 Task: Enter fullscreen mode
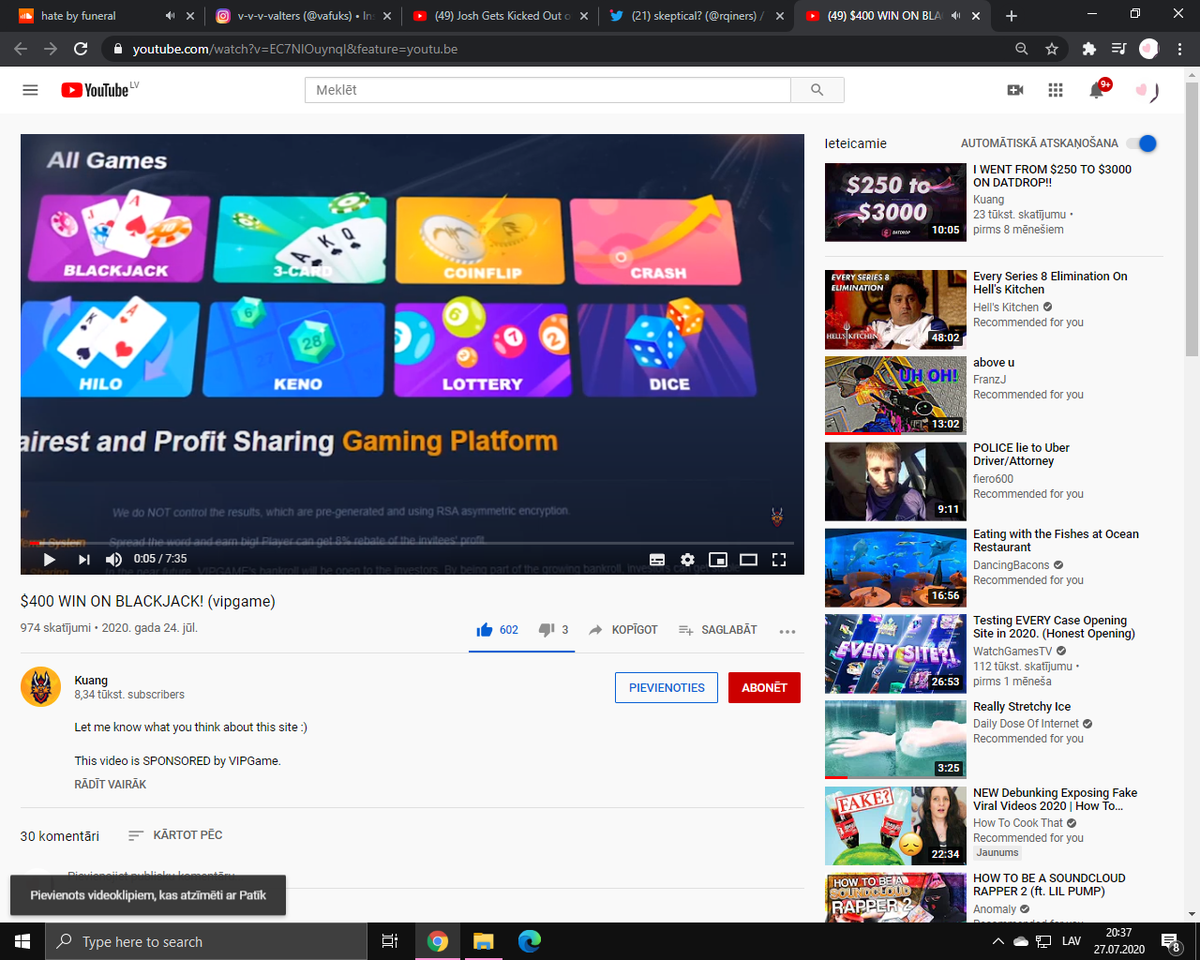click(779, 560)
